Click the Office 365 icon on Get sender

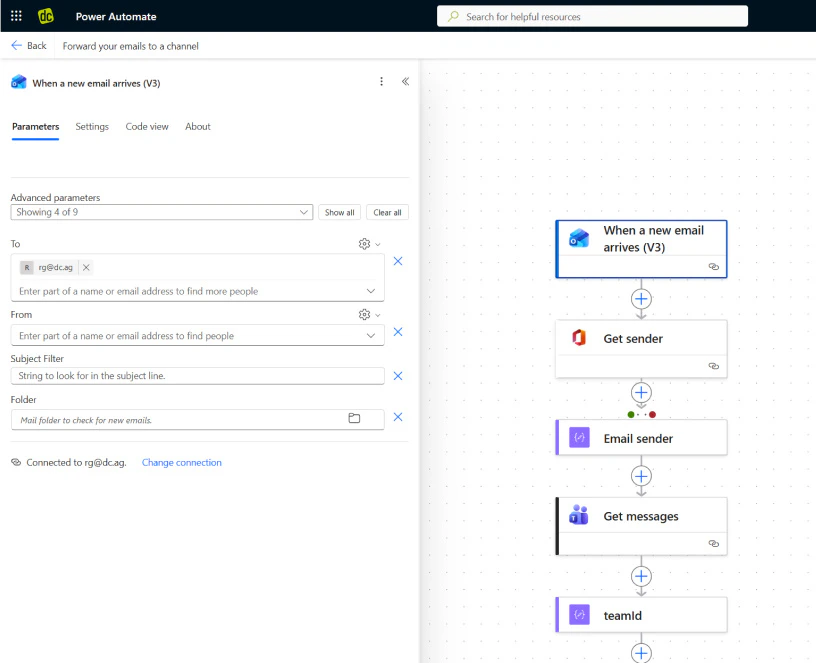coord(579,338)
